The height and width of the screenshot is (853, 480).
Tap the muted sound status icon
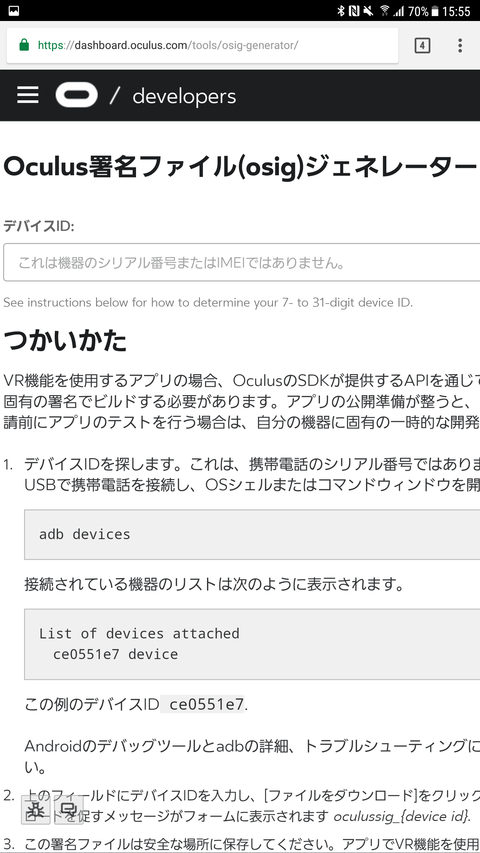pos(369,10)
